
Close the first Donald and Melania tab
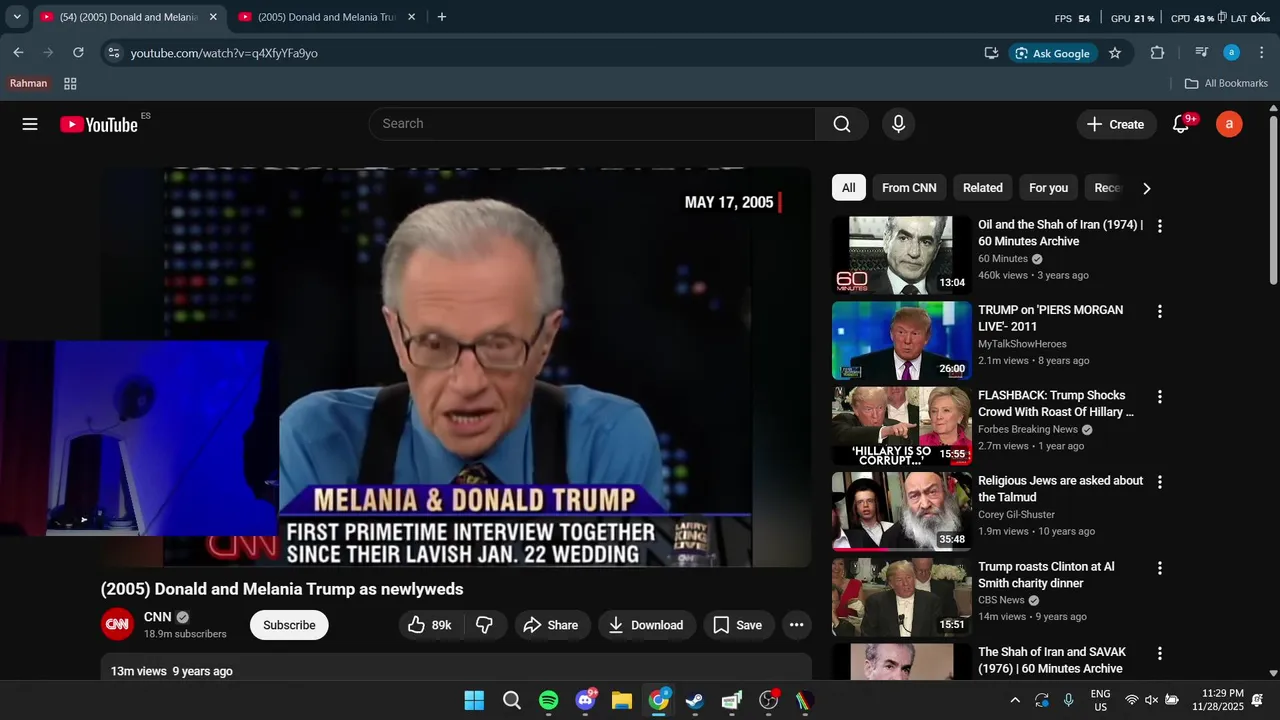pyautogui.click(x=213, y=17)
